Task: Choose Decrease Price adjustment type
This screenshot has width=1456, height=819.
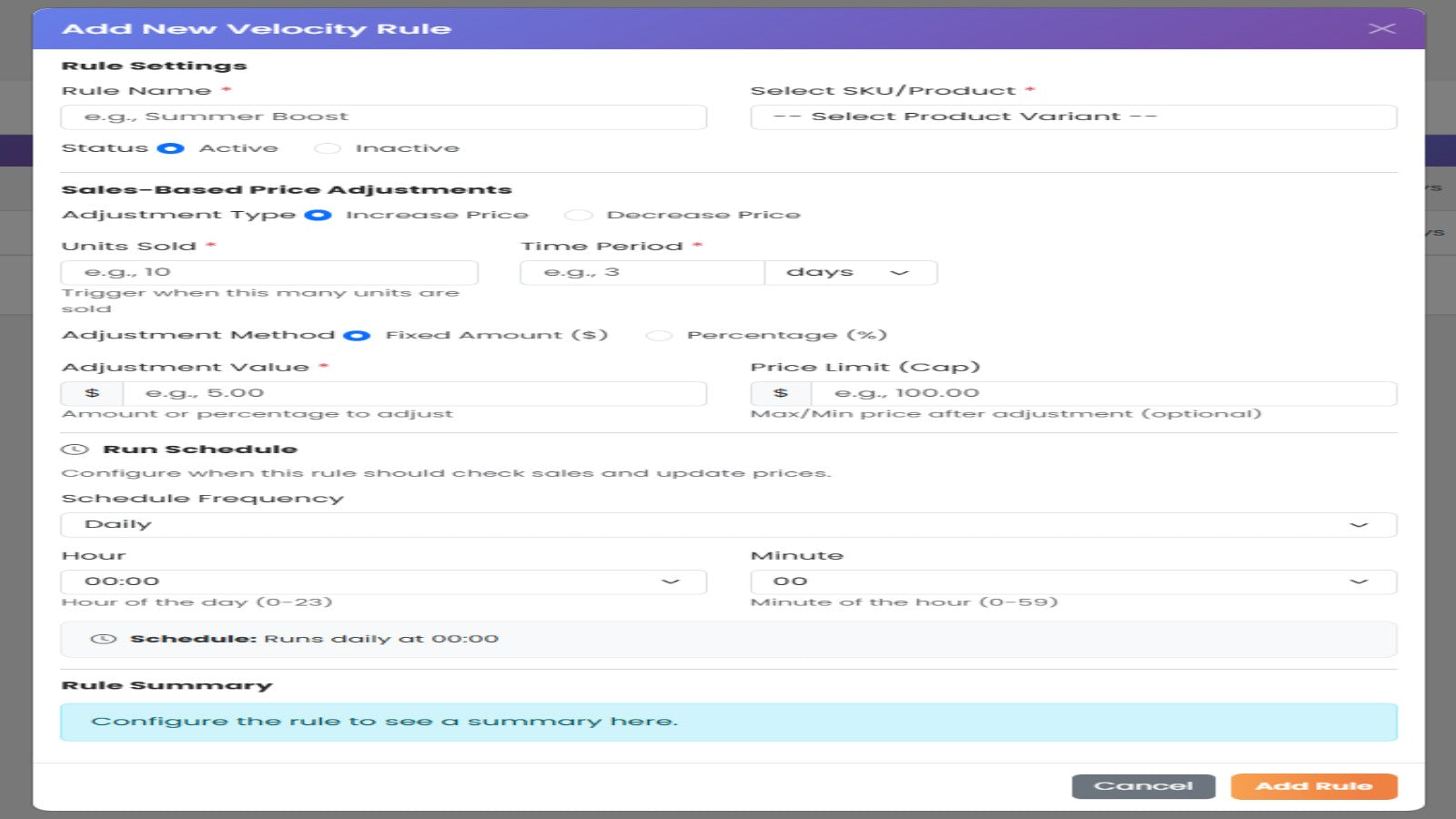Action: [578, 216]
